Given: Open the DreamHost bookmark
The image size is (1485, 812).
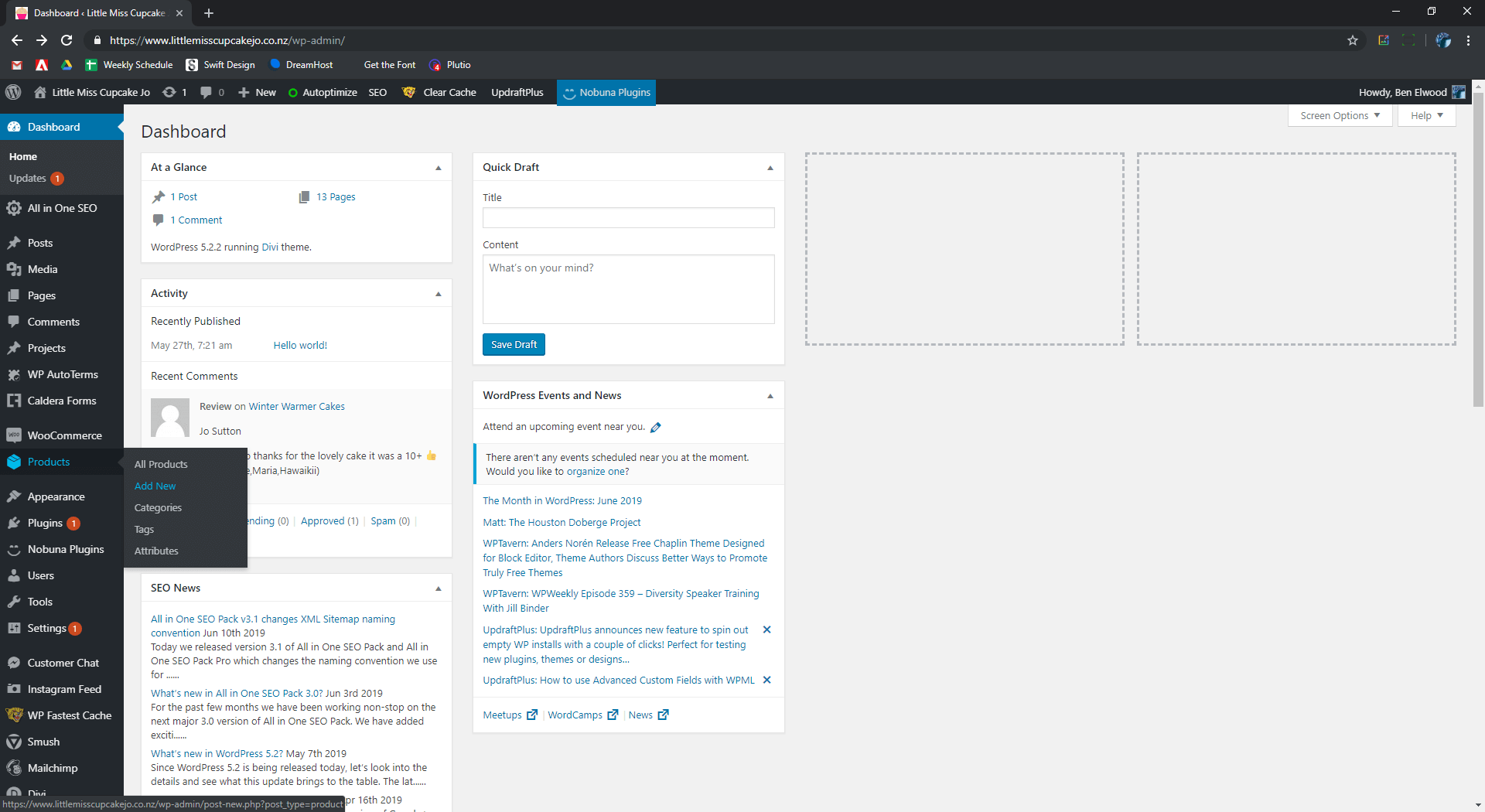Looking at the screenshot, I should click(301, 65).
